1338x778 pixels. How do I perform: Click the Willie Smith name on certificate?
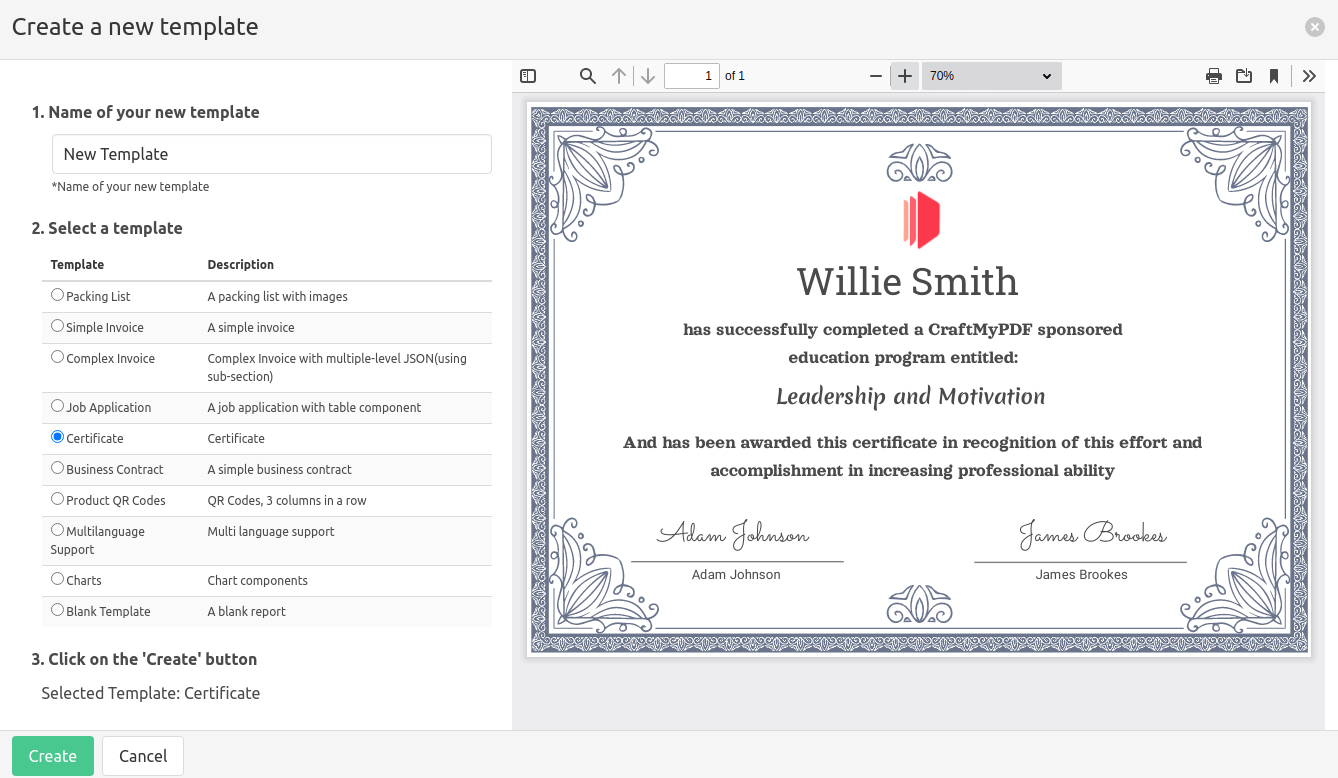(x=907, y=281)
